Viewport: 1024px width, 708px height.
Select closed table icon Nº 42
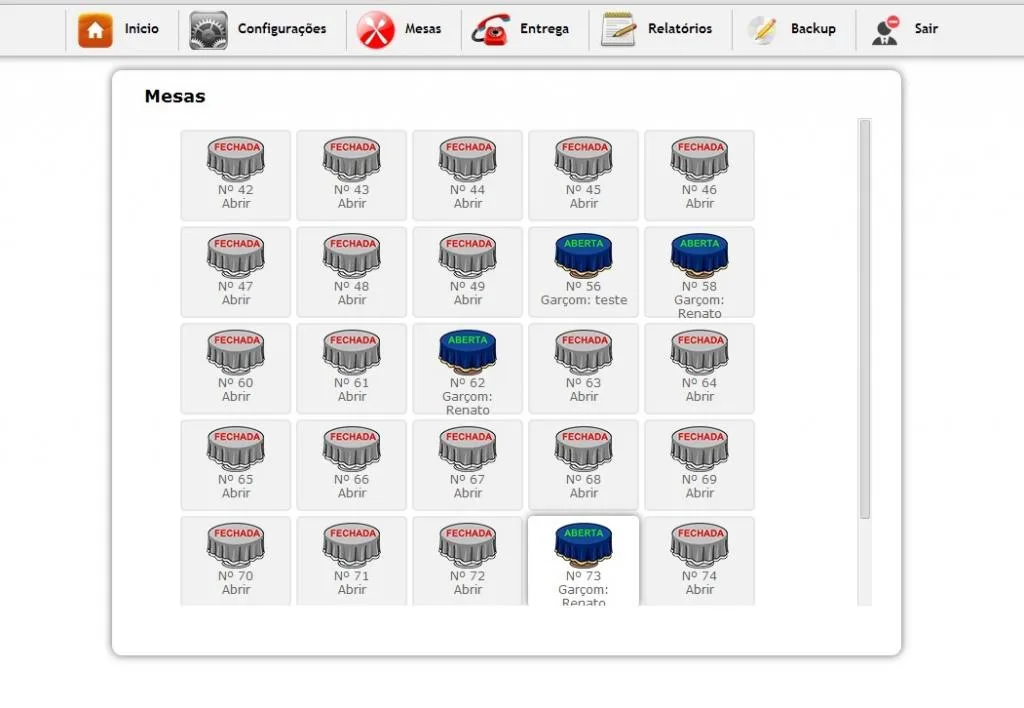236,159
